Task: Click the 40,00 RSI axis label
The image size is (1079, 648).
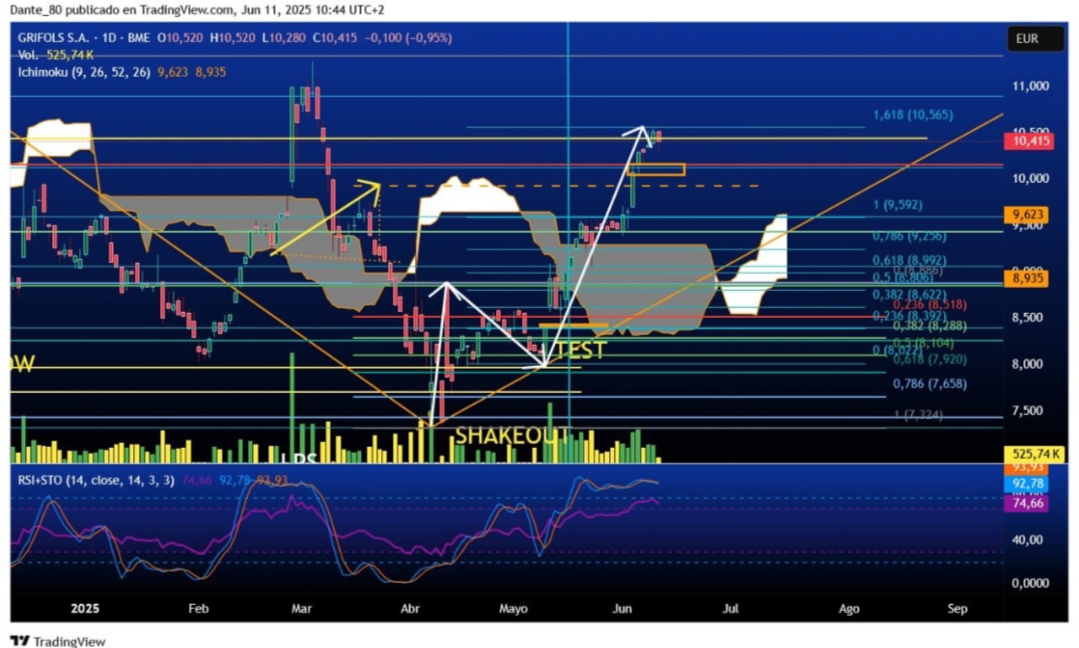Action: pos(1027,540)
